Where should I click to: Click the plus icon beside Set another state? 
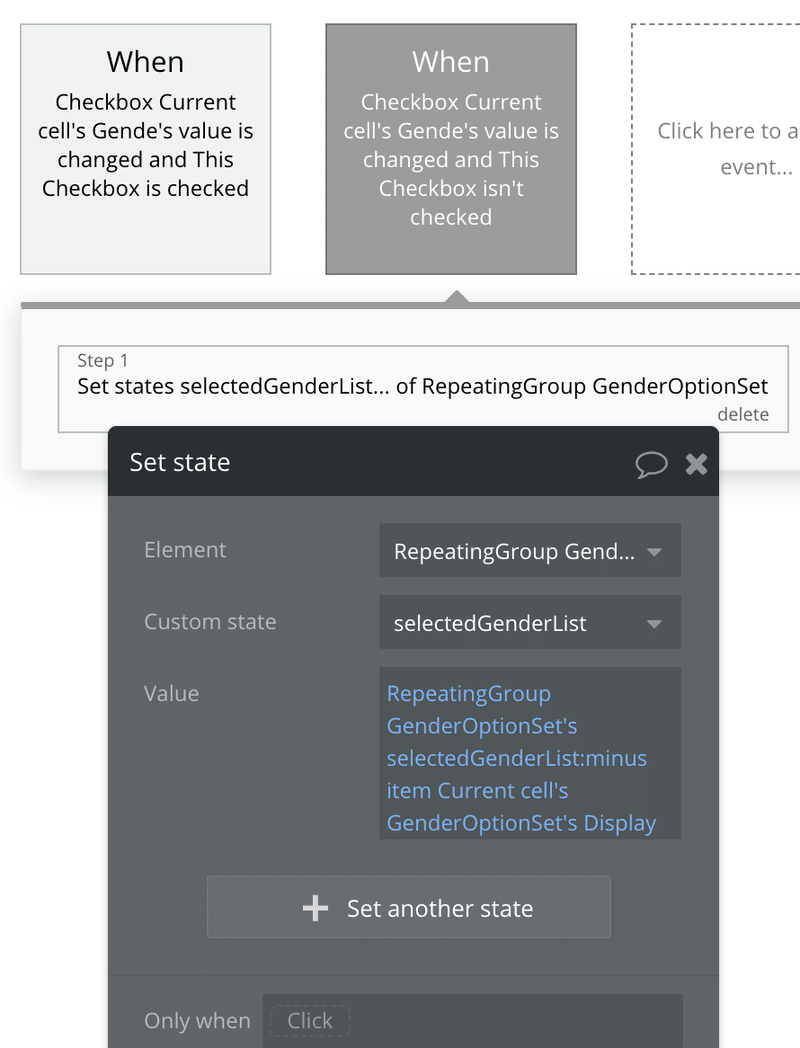(315, 908)
